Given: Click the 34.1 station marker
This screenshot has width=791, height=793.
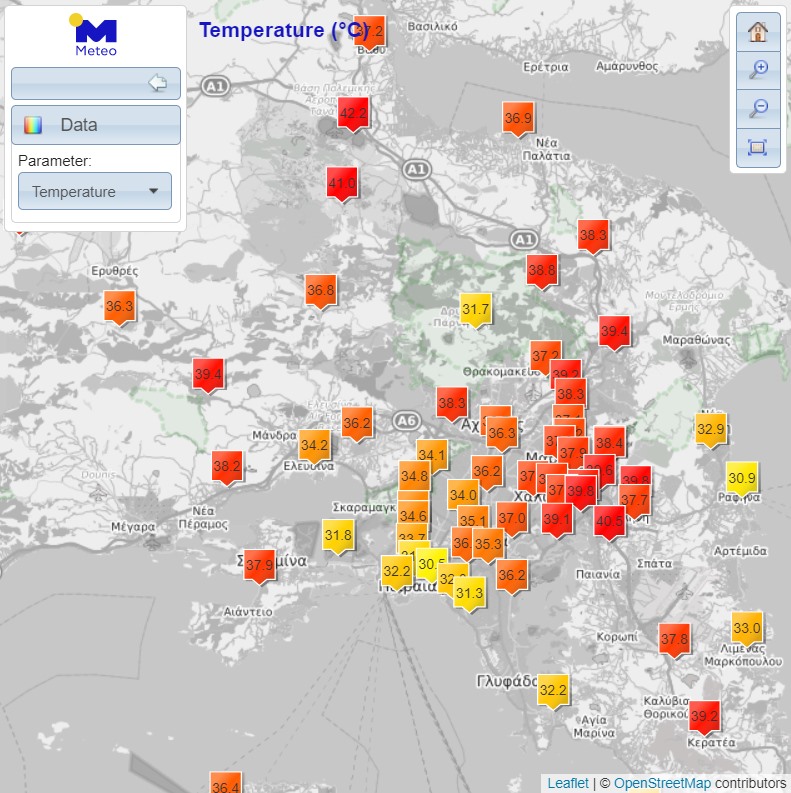Looking at the screenshot, I should click(x=431, y=457).
